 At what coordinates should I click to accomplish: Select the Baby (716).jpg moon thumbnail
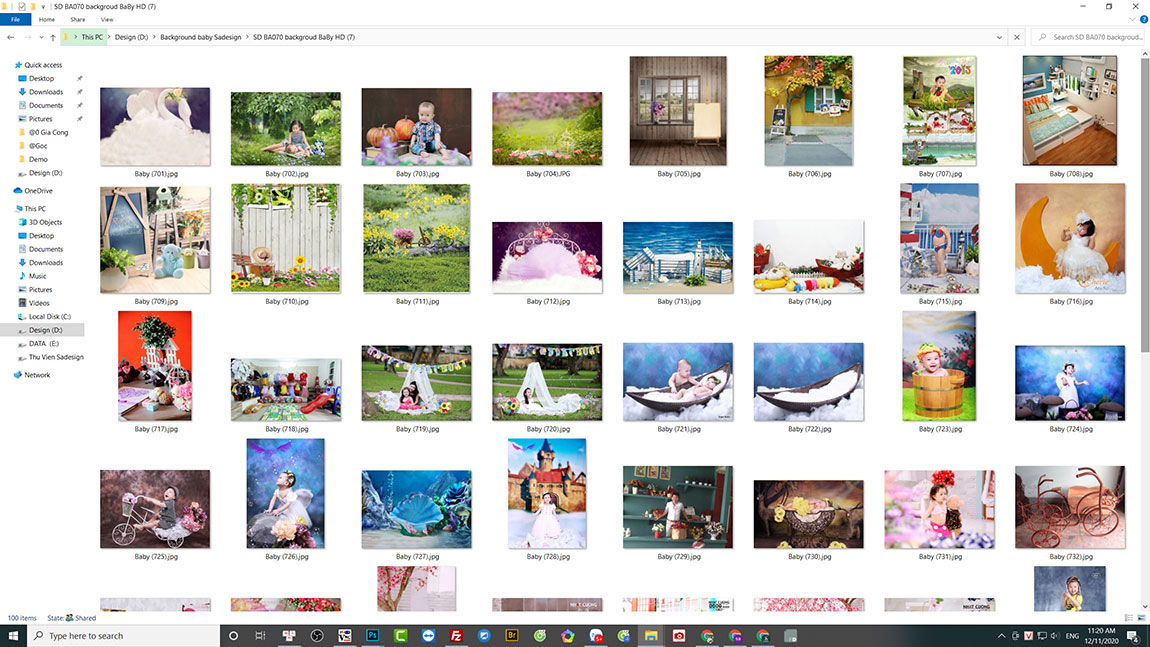[x=1070, y=238]
